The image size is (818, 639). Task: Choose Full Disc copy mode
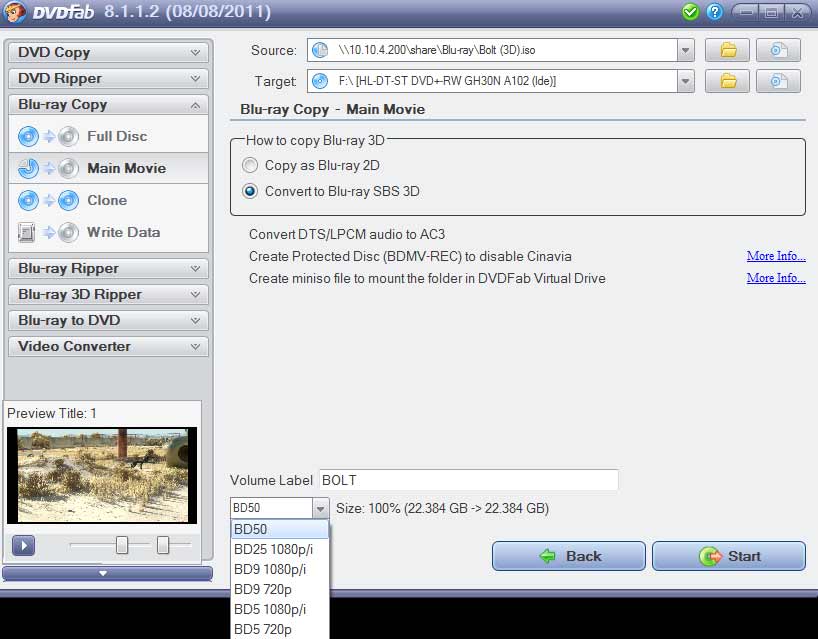pos(109,137)
